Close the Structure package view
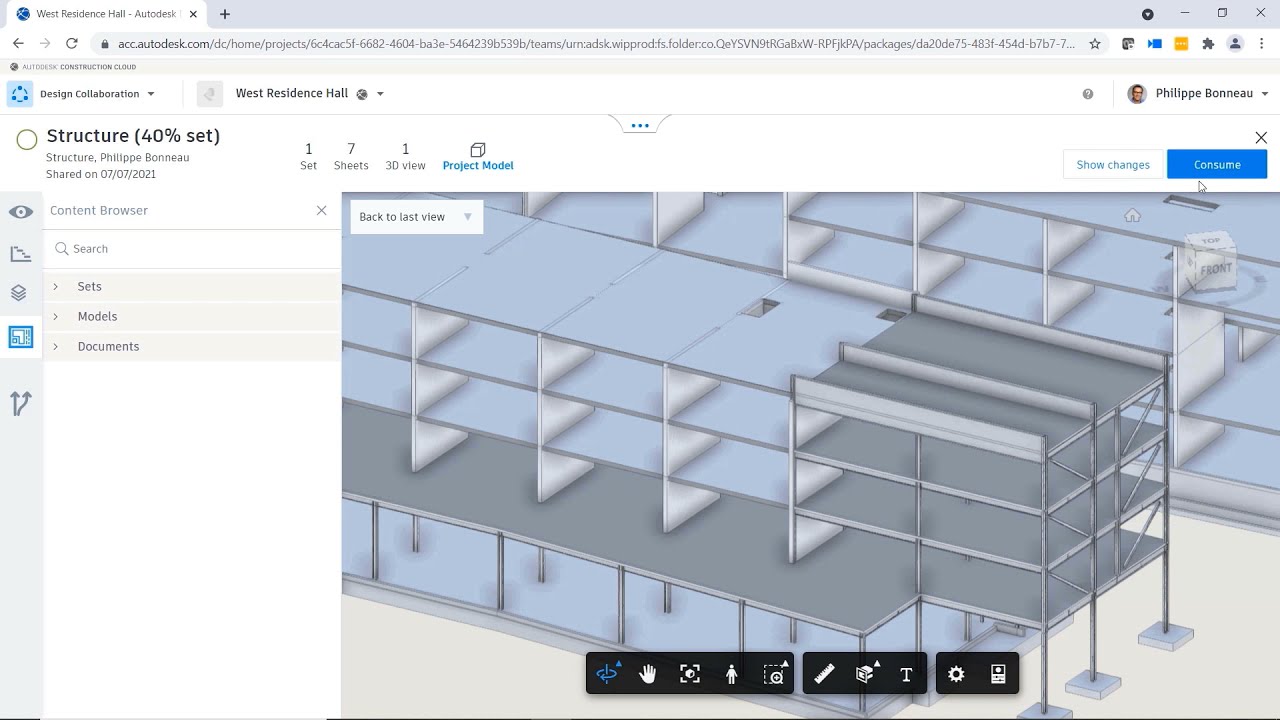1280x720 pixels. [1261, 138]
